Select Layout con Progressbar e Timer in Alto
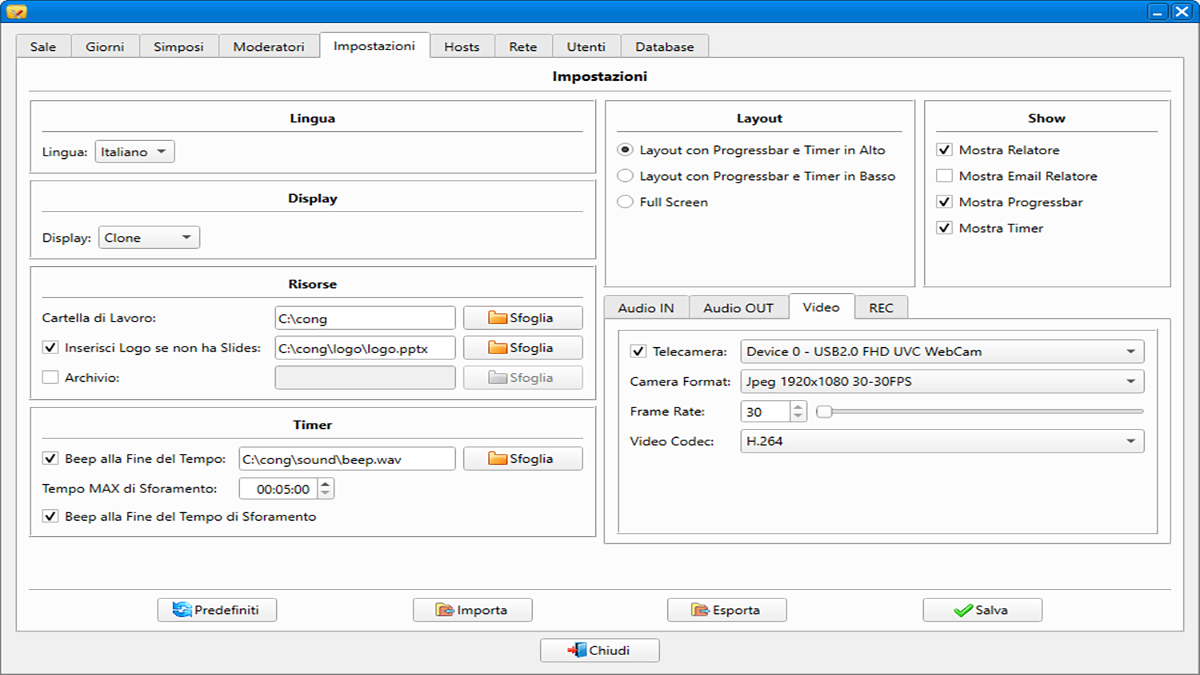 [x=625, y=150]
